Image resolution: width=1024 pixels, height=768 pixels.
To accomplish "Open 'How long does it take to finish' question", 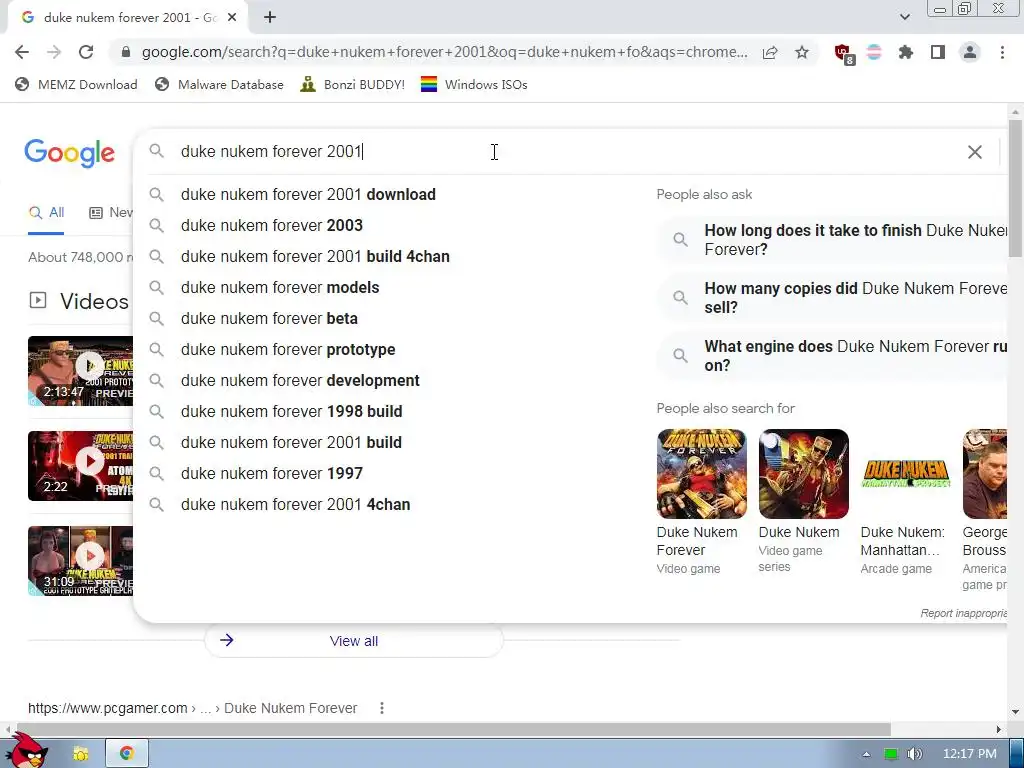I will point(833,240).
